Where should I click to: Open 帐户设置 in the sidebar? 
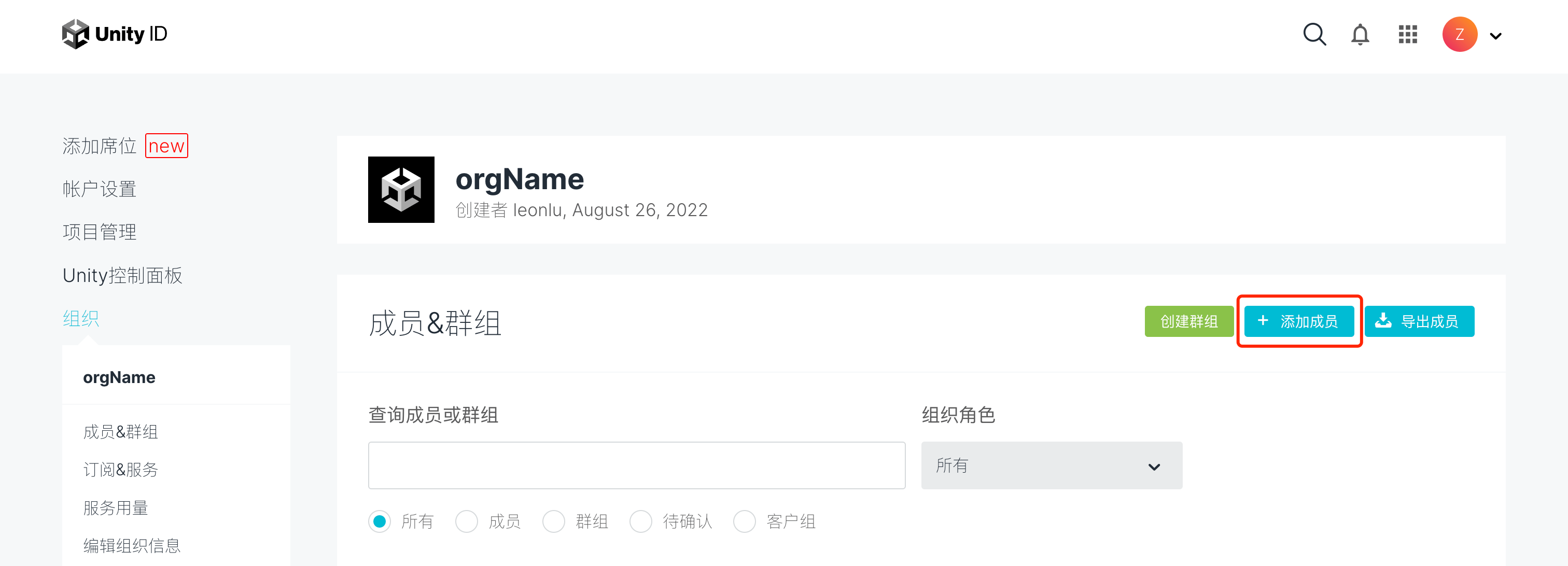coord(99,189)
